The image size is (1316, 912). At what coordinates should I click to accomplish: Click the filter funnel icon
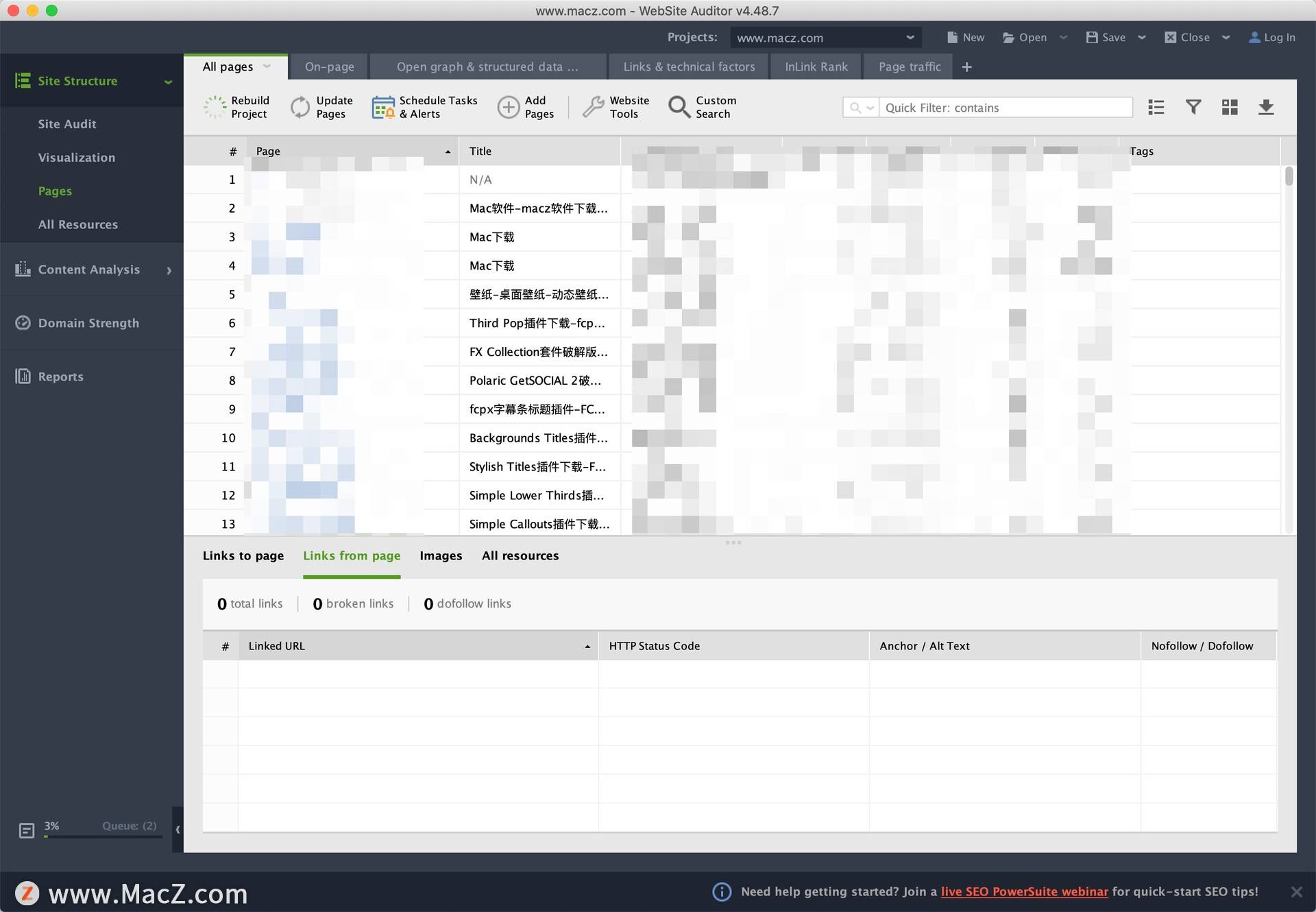pos(1193,107)
